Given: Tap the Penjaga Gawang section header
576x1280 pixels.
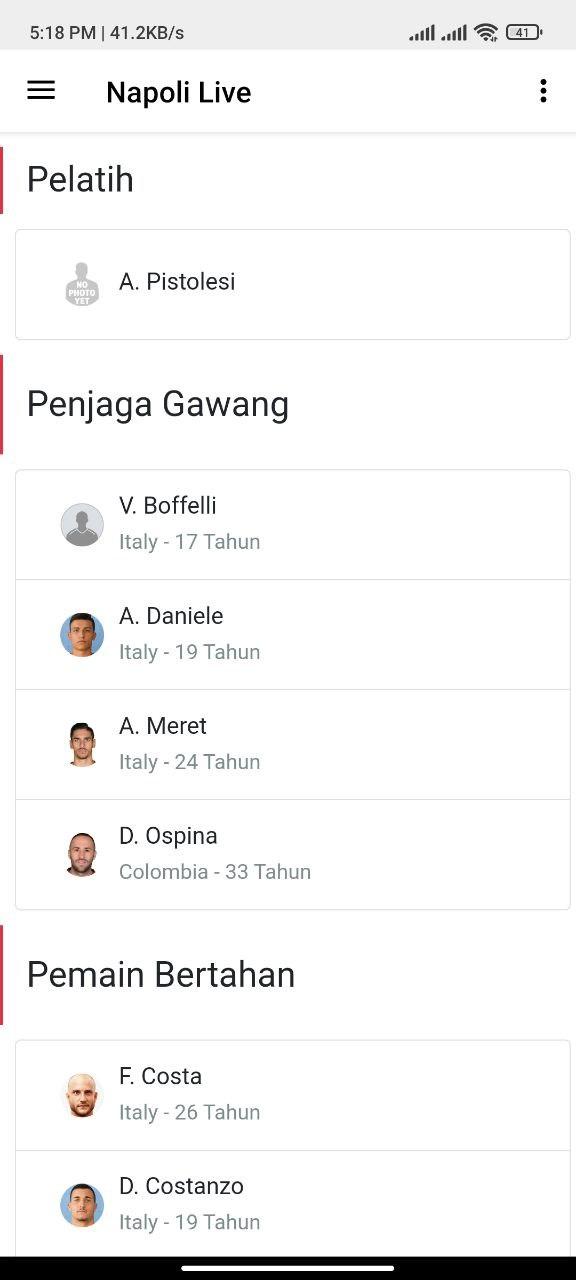Looking at the screenshot, I should [158, 405].
